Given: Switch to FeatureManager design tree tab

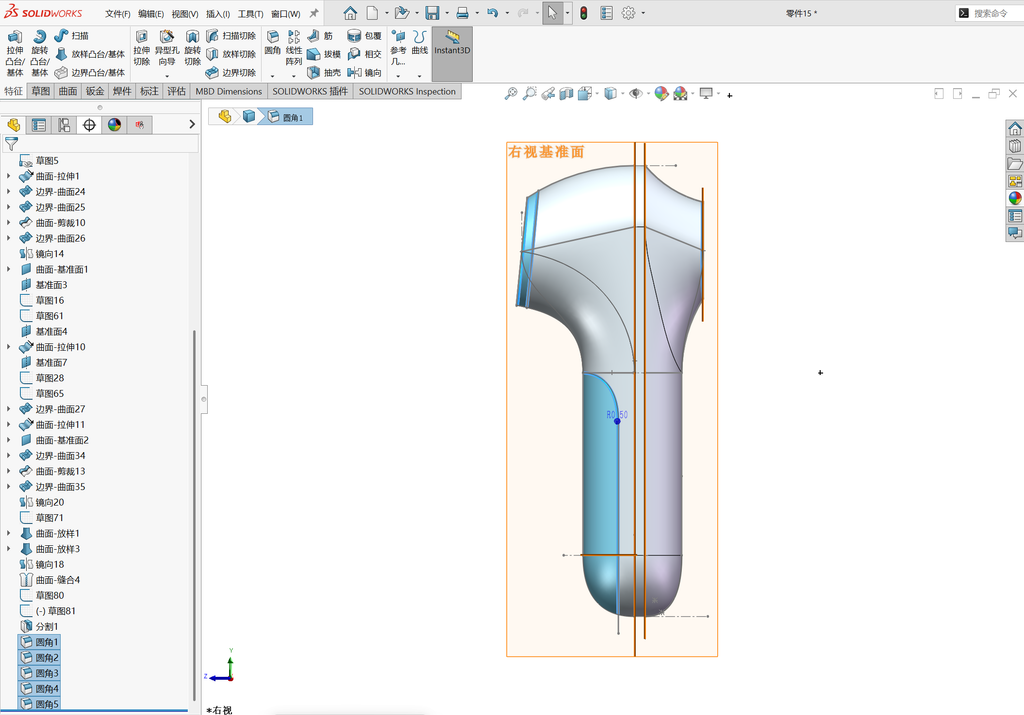Looking at the screenshot, I should coord(14,125).
